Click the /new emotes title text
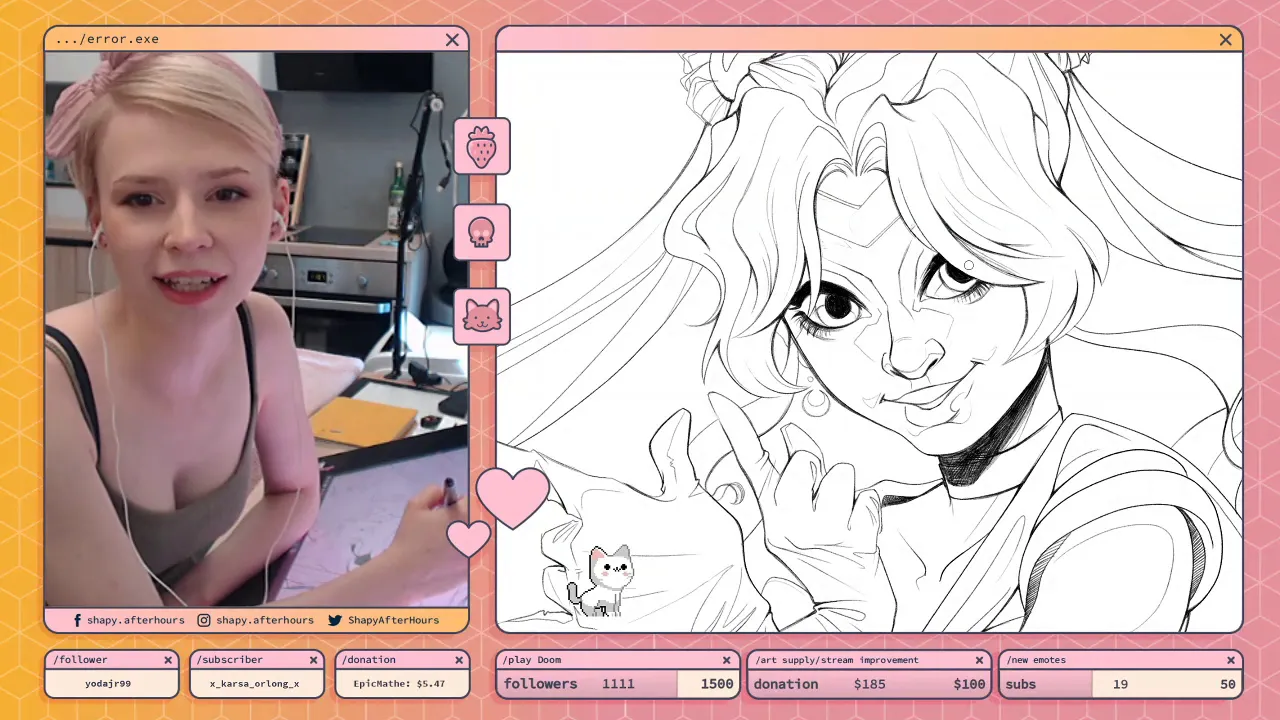Image resolution: width=1280 pixels, height=720 pixels. (x=1037, y=660)
